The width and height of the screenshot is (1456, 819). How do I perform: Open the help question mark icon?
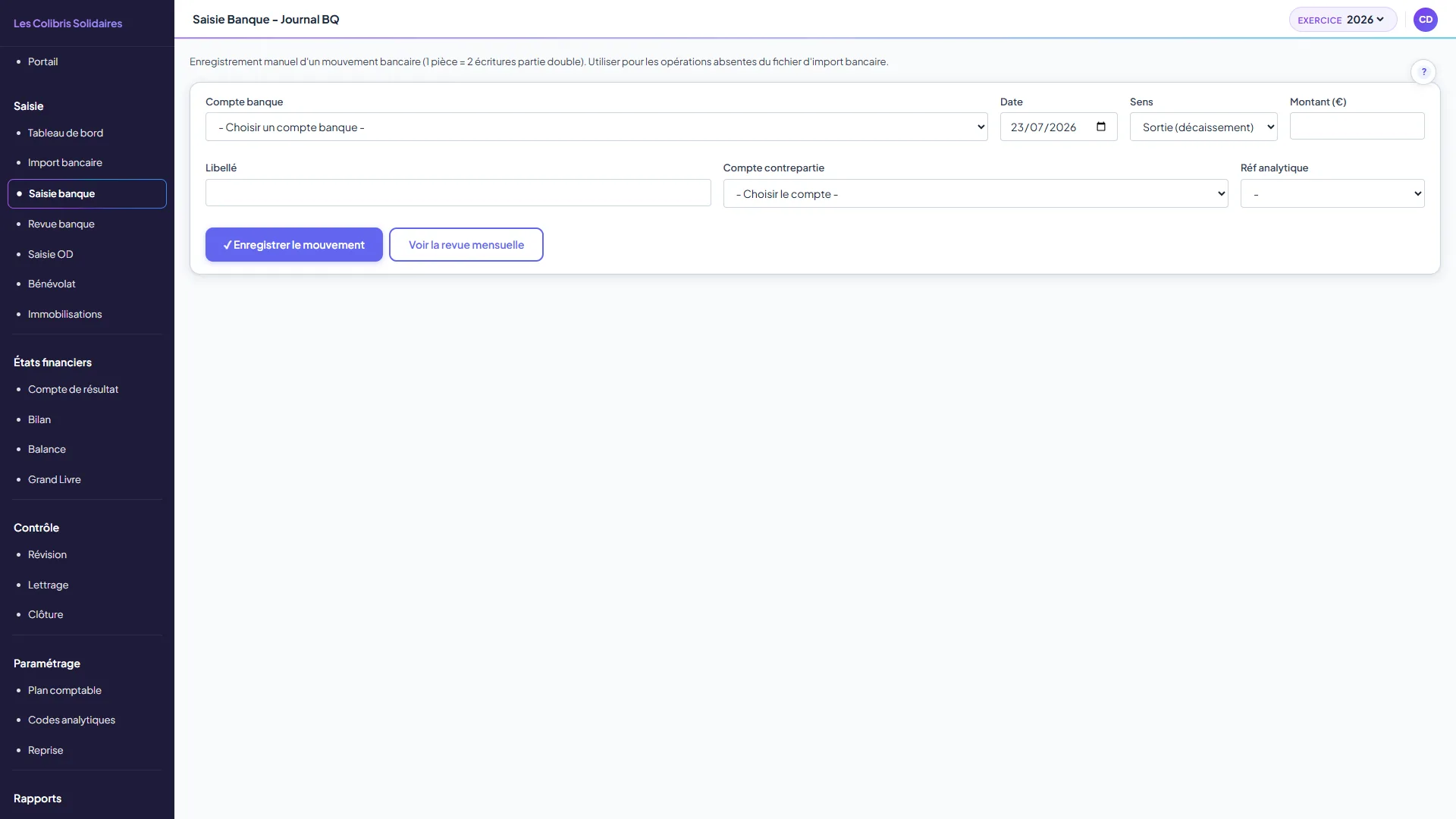tap(1423, 72)
